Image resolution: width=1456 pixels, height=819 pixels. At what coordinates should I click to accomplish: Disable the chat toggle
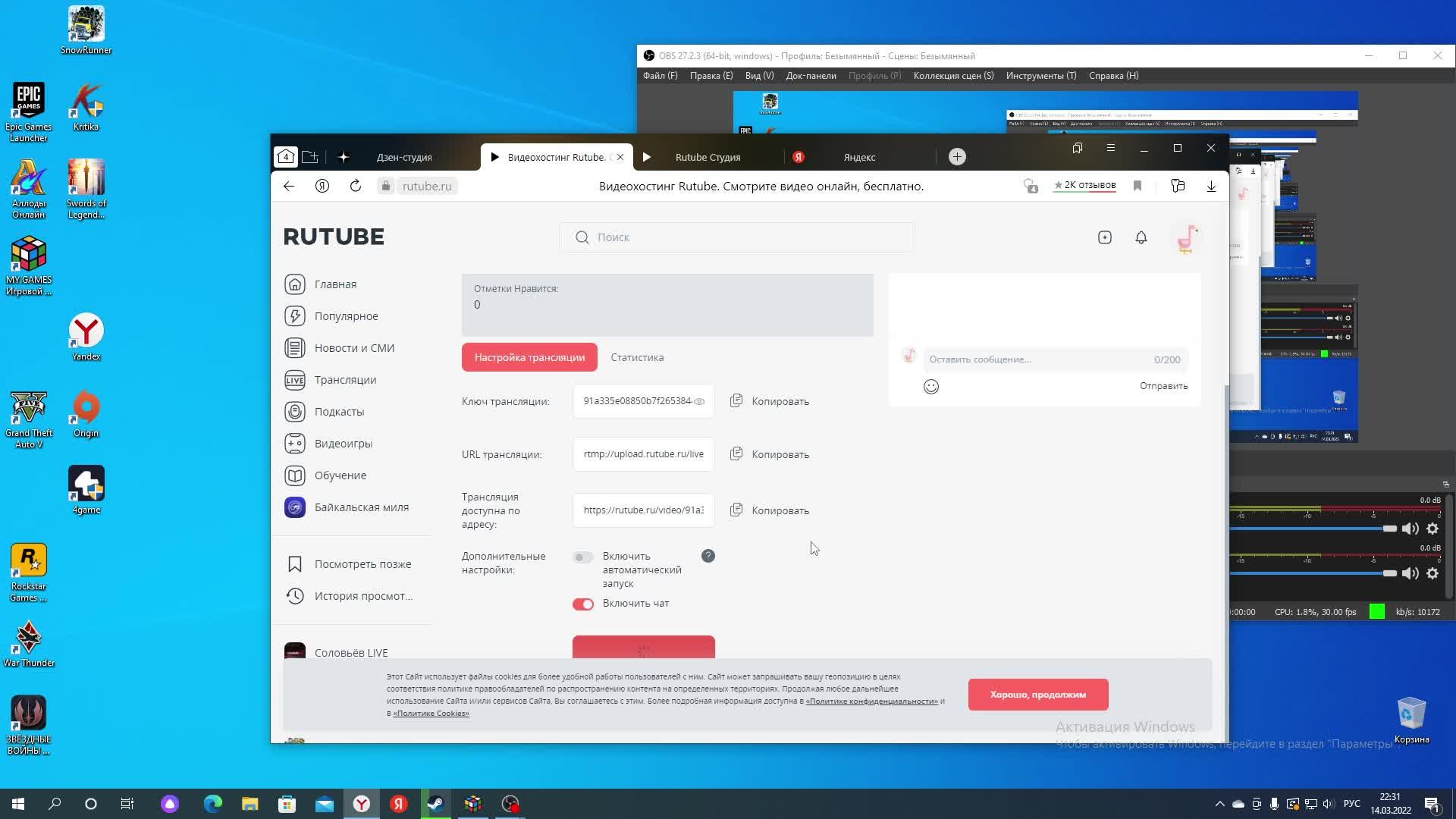click(582, 604)
